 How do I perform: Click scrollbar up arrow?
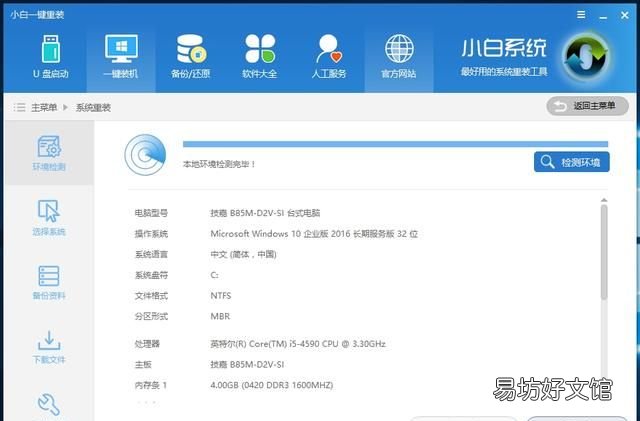tap(604, 200)
